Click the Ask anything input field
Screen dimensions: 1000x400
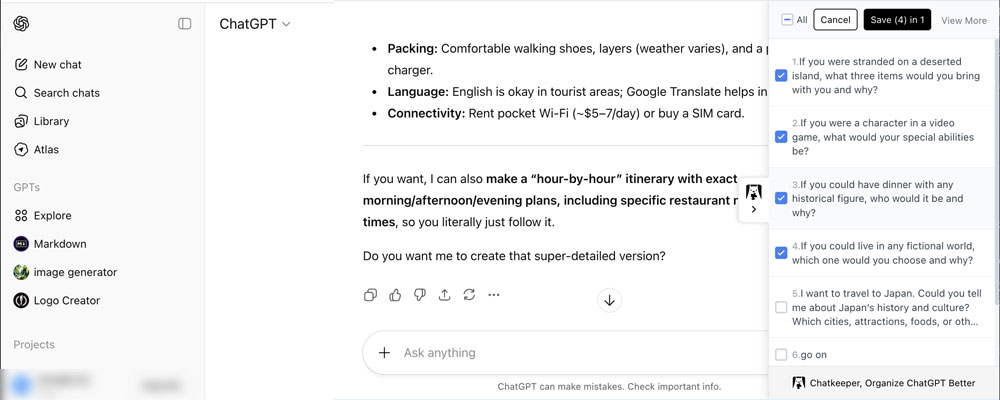point(560,353)
